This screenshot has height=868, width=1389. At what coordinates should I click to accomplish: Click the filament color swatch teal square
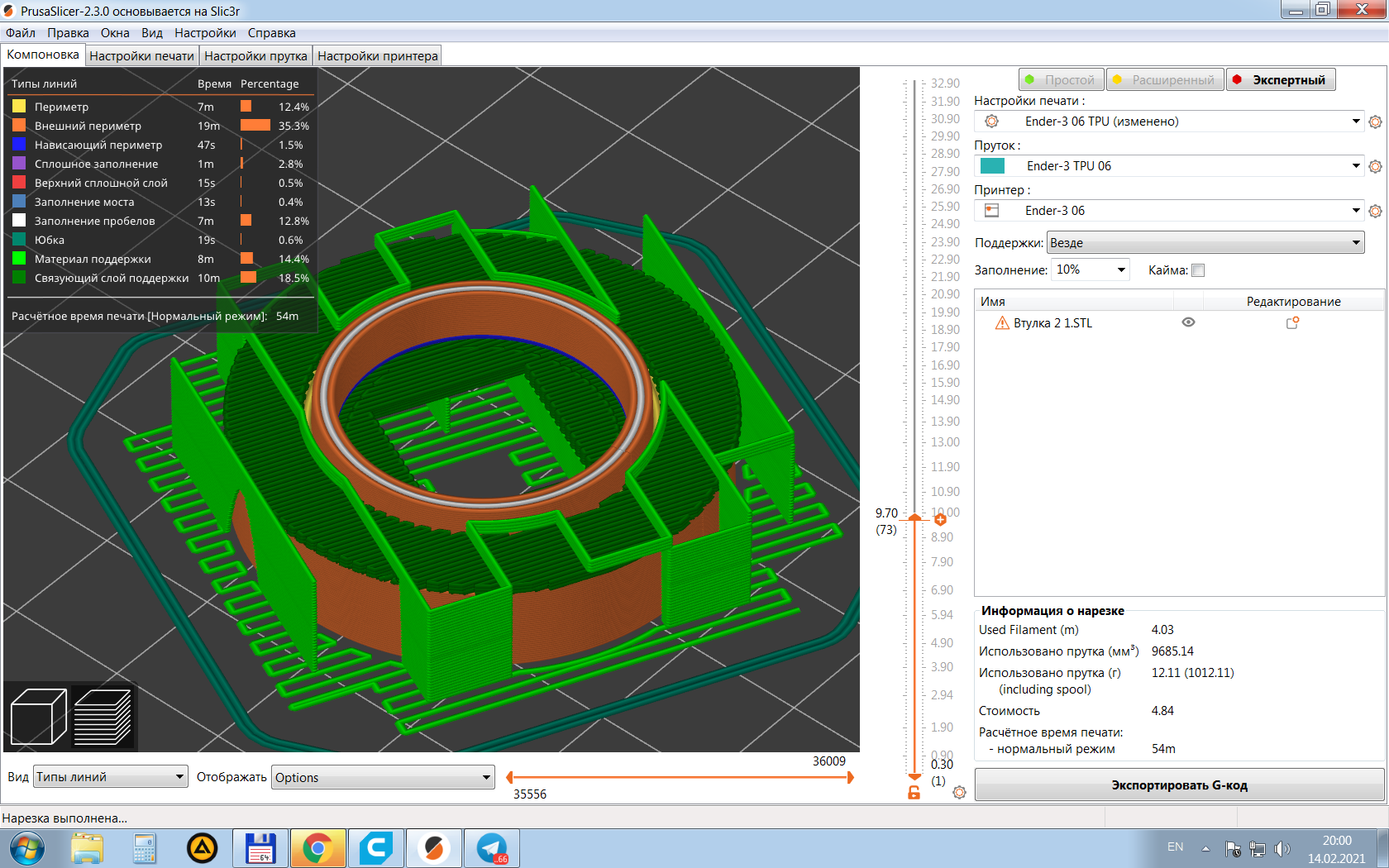[x=992, y=166]
